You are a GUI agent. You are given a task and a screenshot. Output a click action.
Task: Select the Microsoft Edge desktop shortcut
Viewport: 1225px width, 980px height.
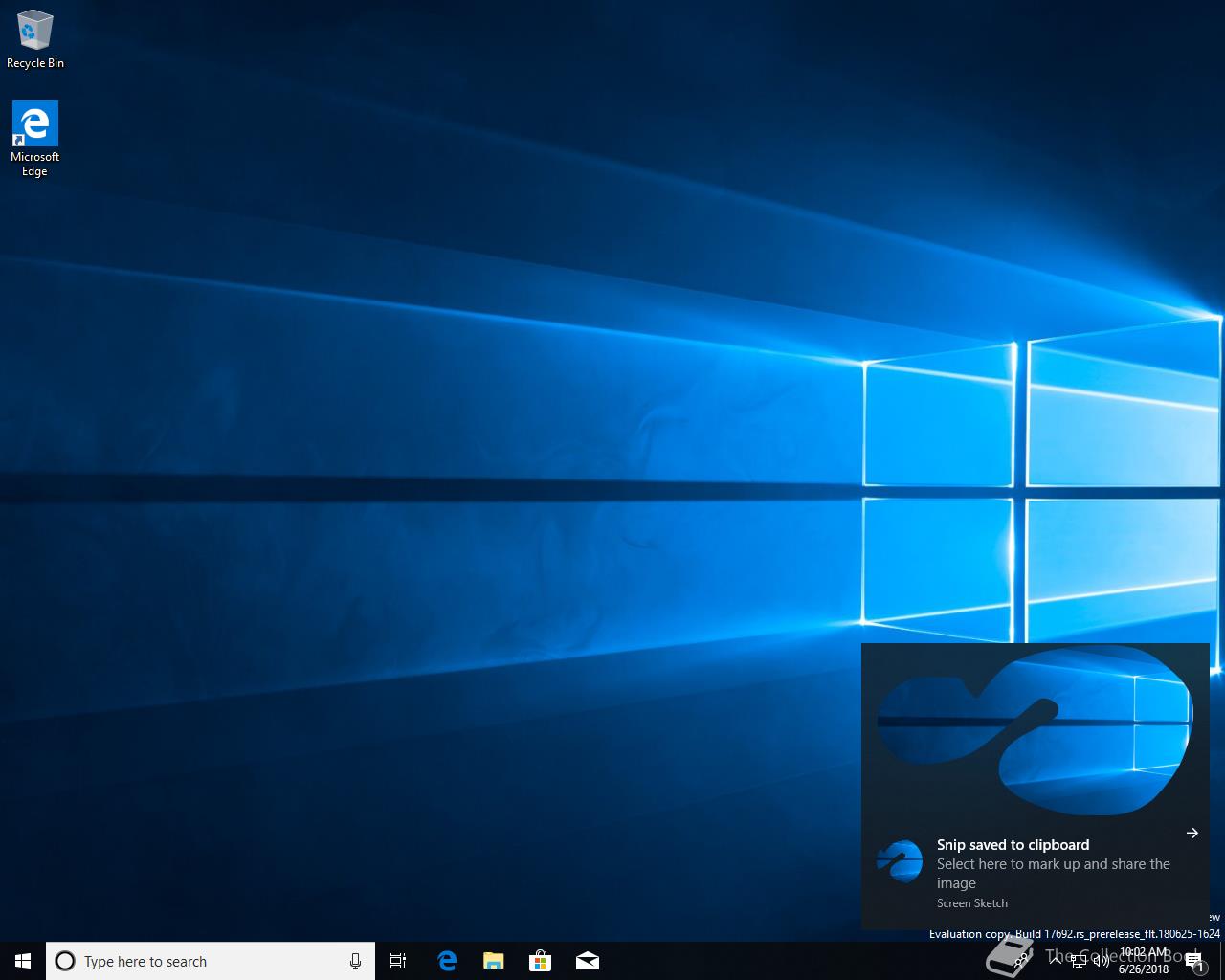click(35, 139)
